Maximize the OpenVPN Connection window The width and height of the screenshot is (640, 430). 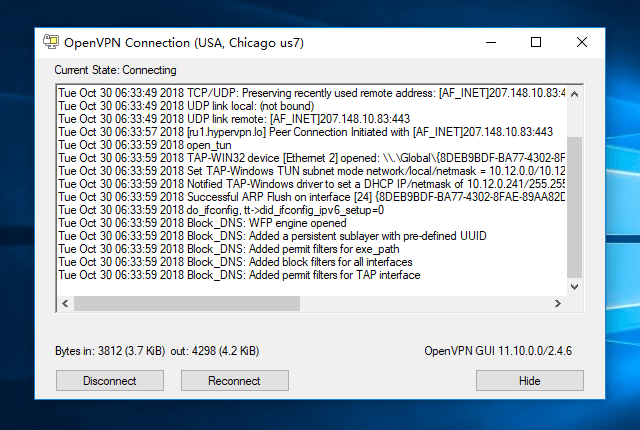(536, 42)
